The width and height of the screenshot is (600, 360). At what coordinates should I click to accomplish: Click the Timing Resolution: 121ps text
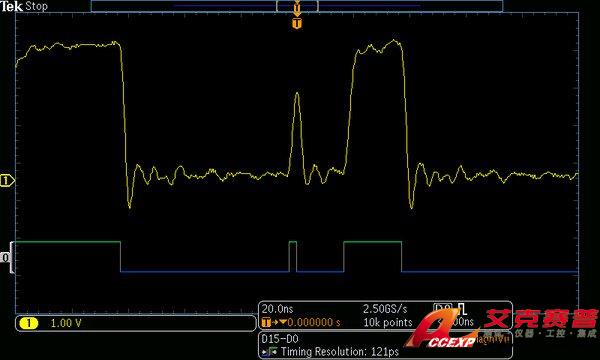[340, 351]
